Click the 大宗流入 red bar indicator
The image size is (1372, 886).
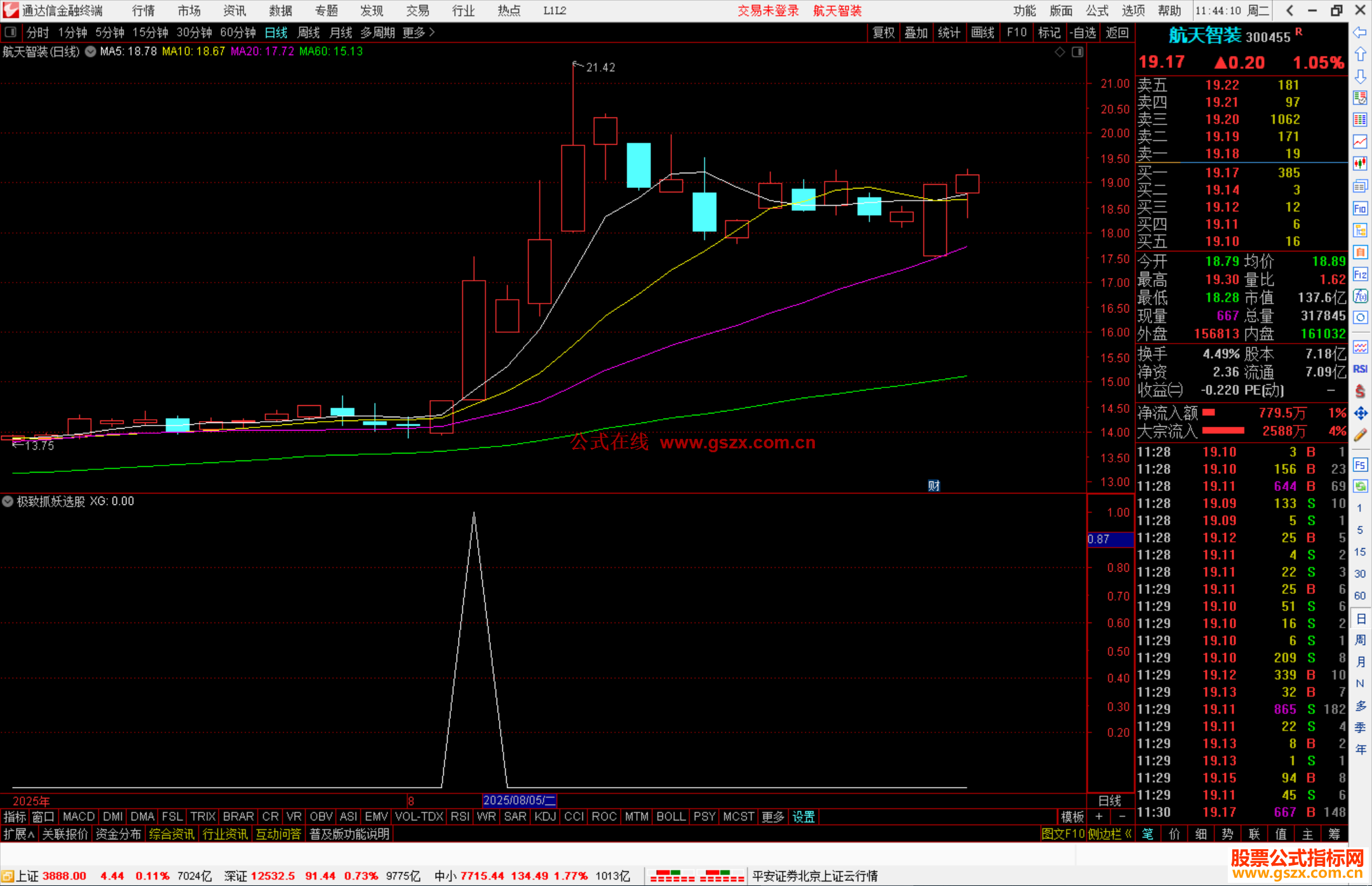pyautogui.click(x=1223, y=431)
